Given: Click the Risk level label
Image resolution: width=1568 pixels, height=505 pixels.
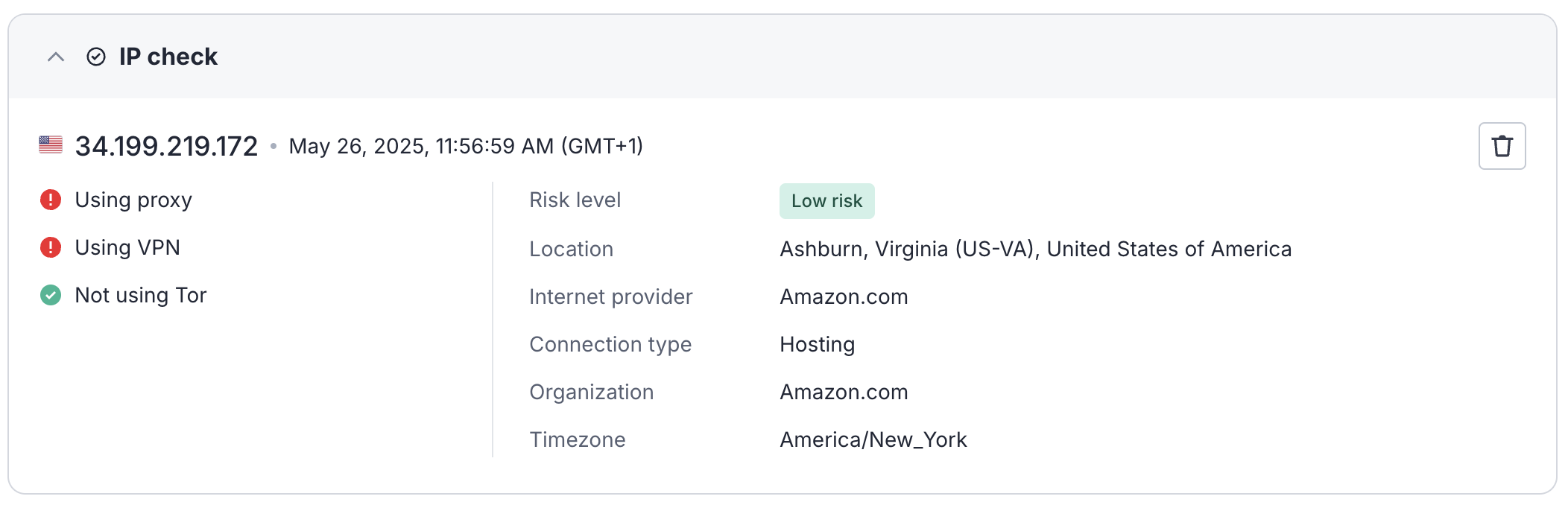Looking at the screenshot, I should pos(575,200).
